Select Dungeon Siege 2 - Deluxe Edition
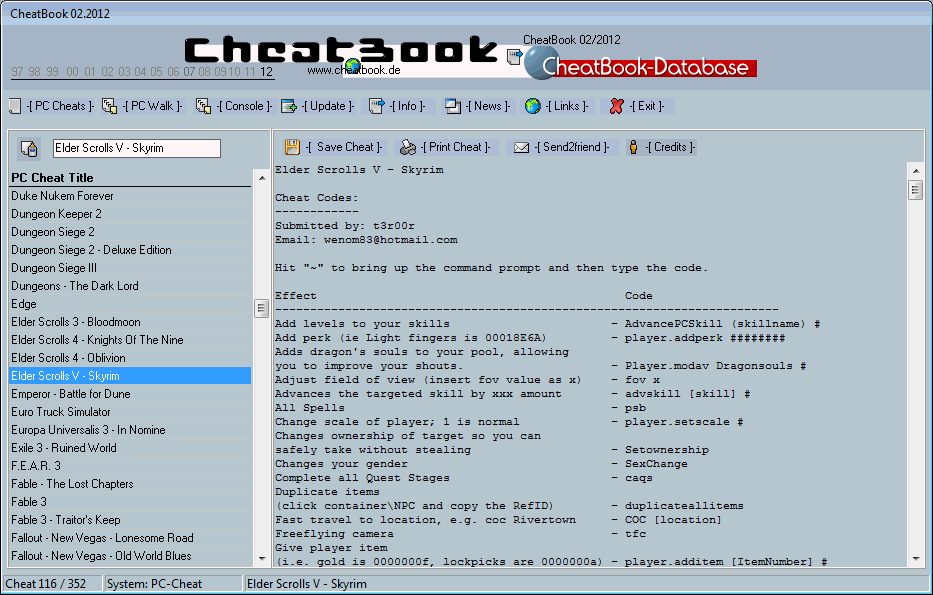The height and width of the screenshot is (595, 933). 130,250
